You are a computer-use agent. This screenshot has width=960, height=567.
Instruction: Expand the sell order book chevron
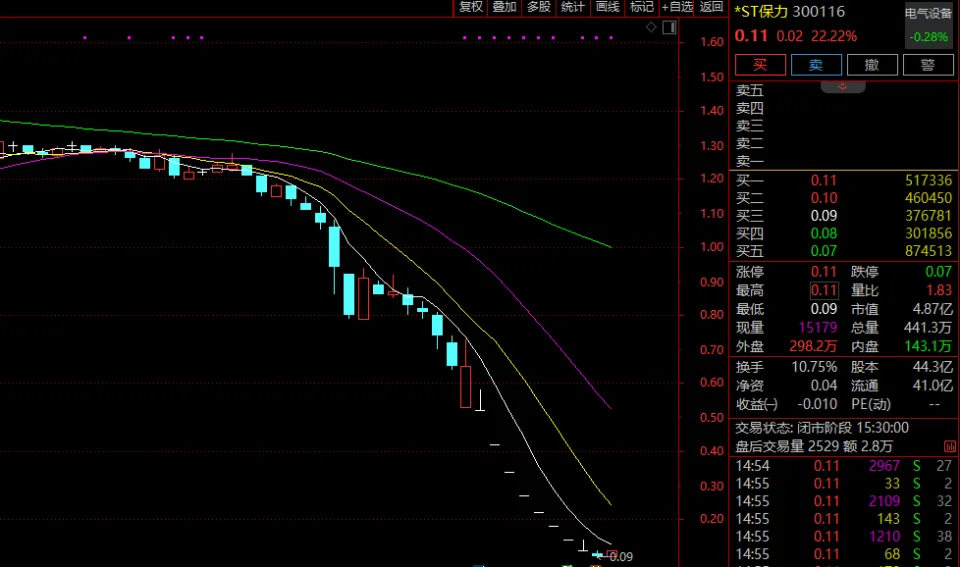coord(843,88)
